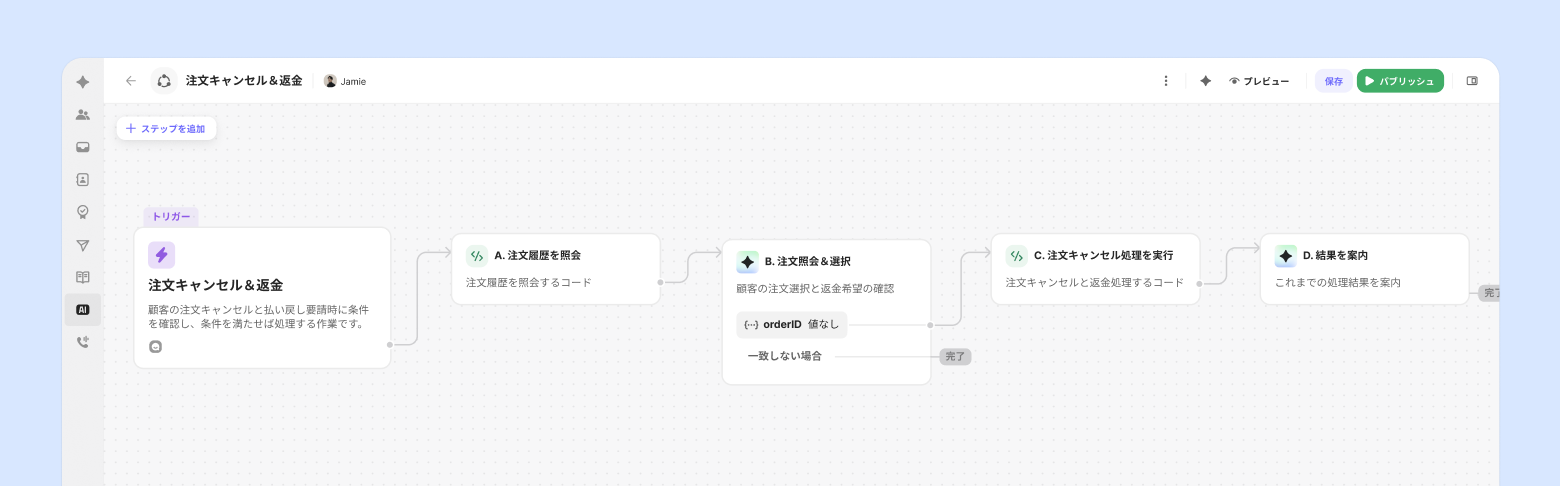Click the green パブリッシュ publish button

[1400, 81]
